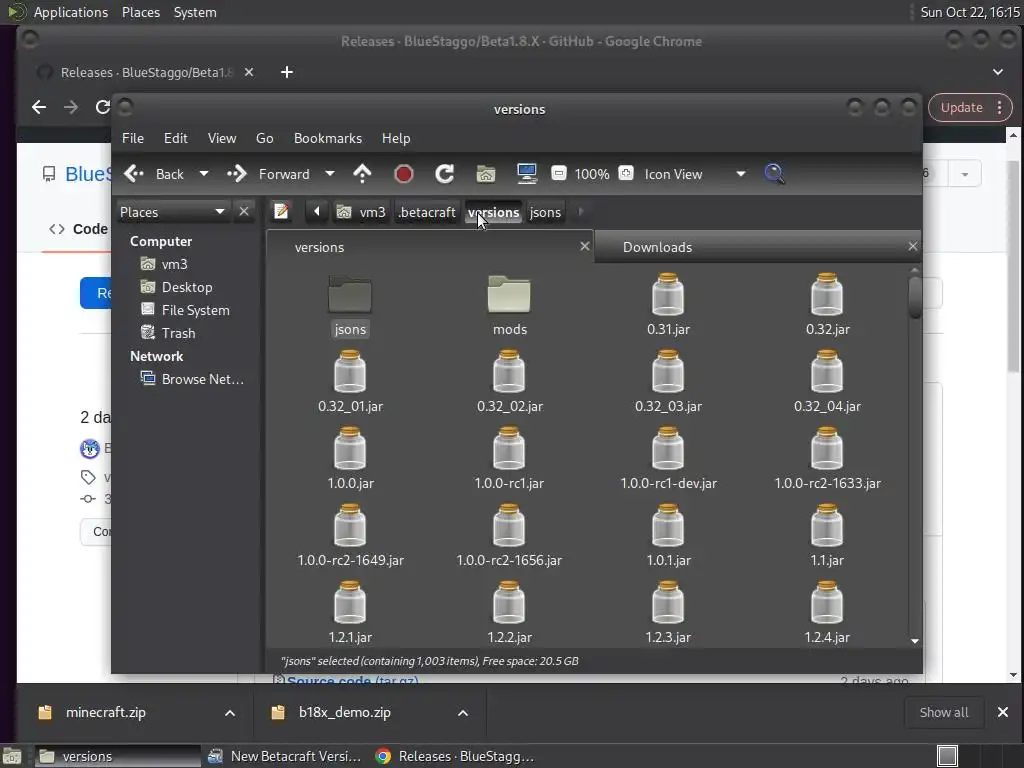Click the Search magnifier icon

[x=774, y=174]
